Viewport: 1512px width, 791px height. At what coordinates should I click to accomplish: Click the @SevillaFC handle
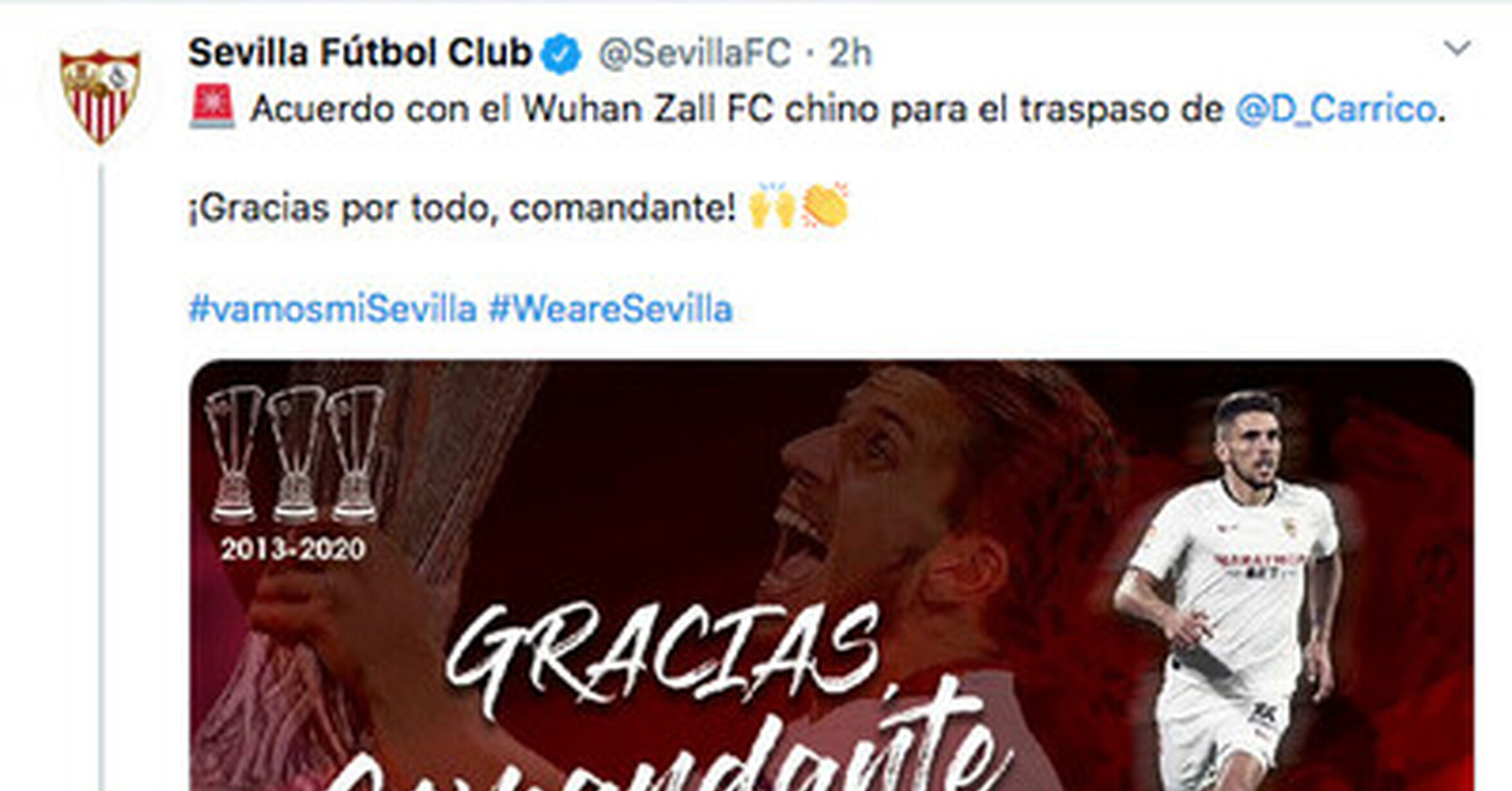click(x=694, y=53)
